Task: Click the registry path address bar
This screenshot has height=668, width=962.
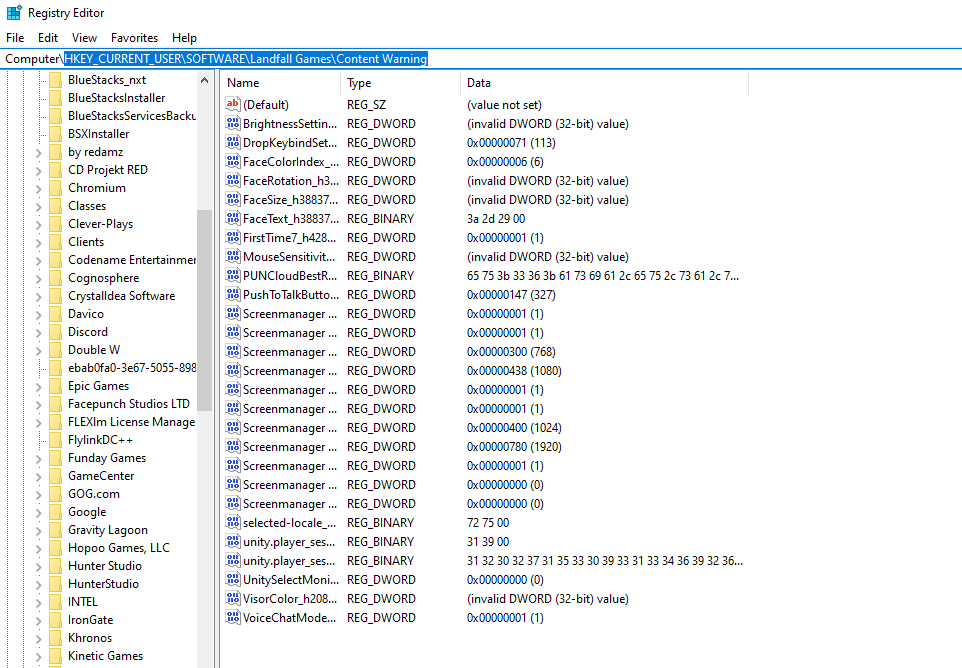Action: tap(481, 59)
